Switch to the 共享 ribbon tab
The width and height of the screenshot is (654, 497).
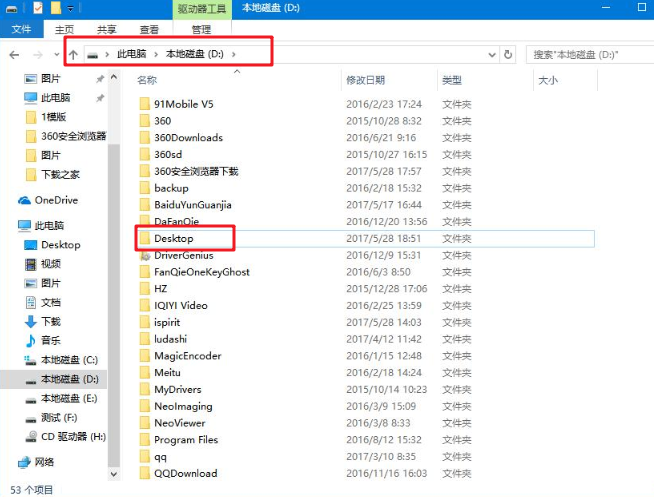106,30
